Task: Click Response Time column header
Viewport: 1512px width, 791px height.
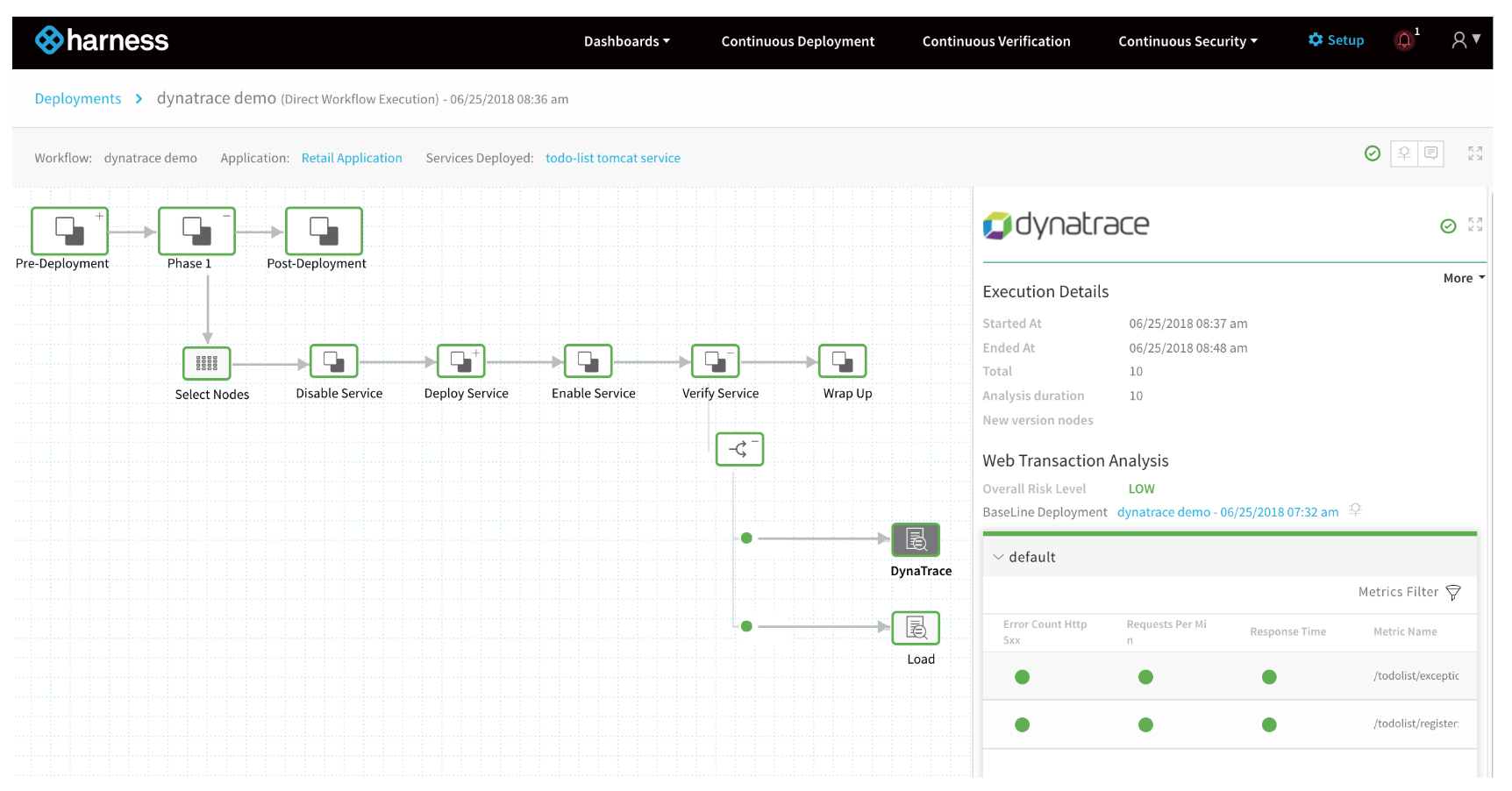Action: [1287, 632]
